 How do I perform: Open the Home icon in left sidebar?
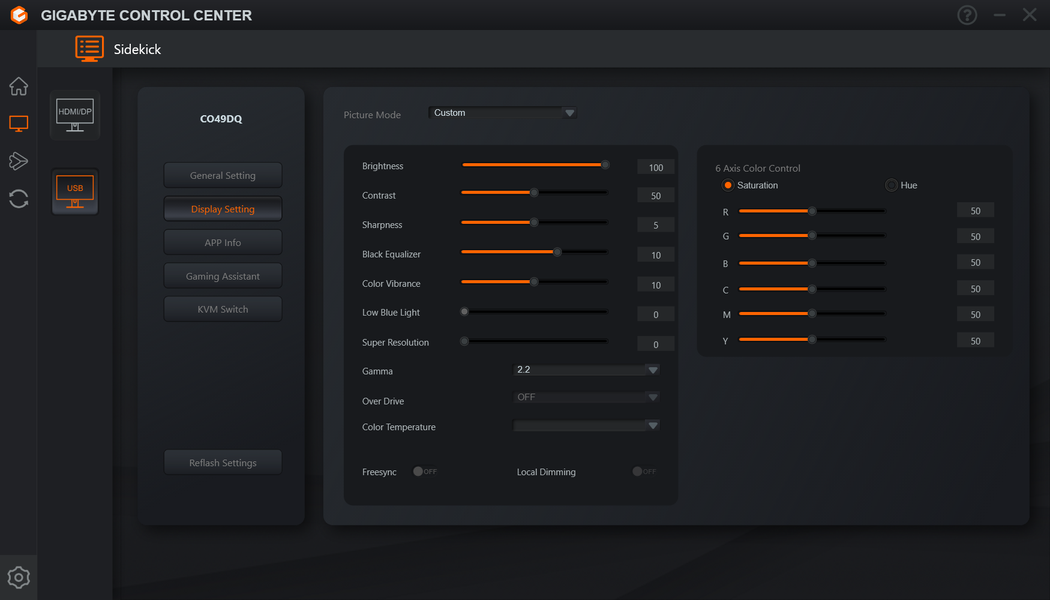[x=18, y=86]
